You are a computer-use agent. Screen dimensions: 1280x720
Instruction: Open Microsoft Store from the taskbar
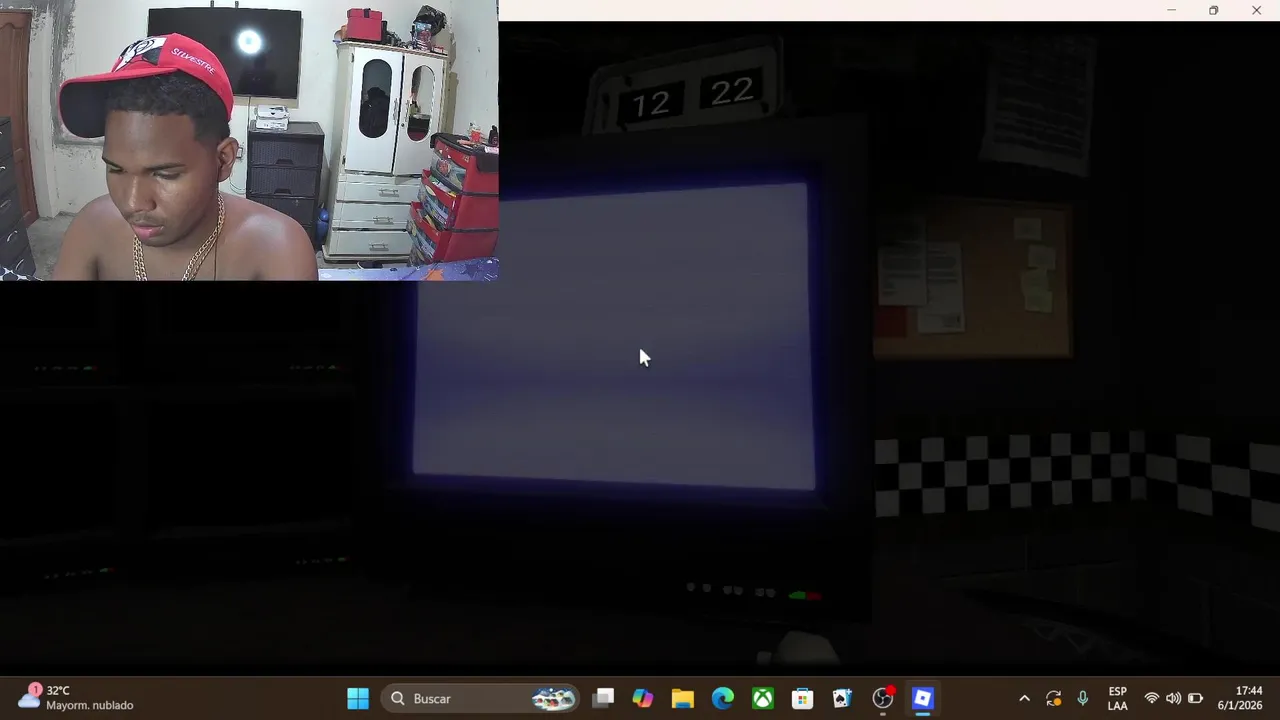[x=803, y=698]
